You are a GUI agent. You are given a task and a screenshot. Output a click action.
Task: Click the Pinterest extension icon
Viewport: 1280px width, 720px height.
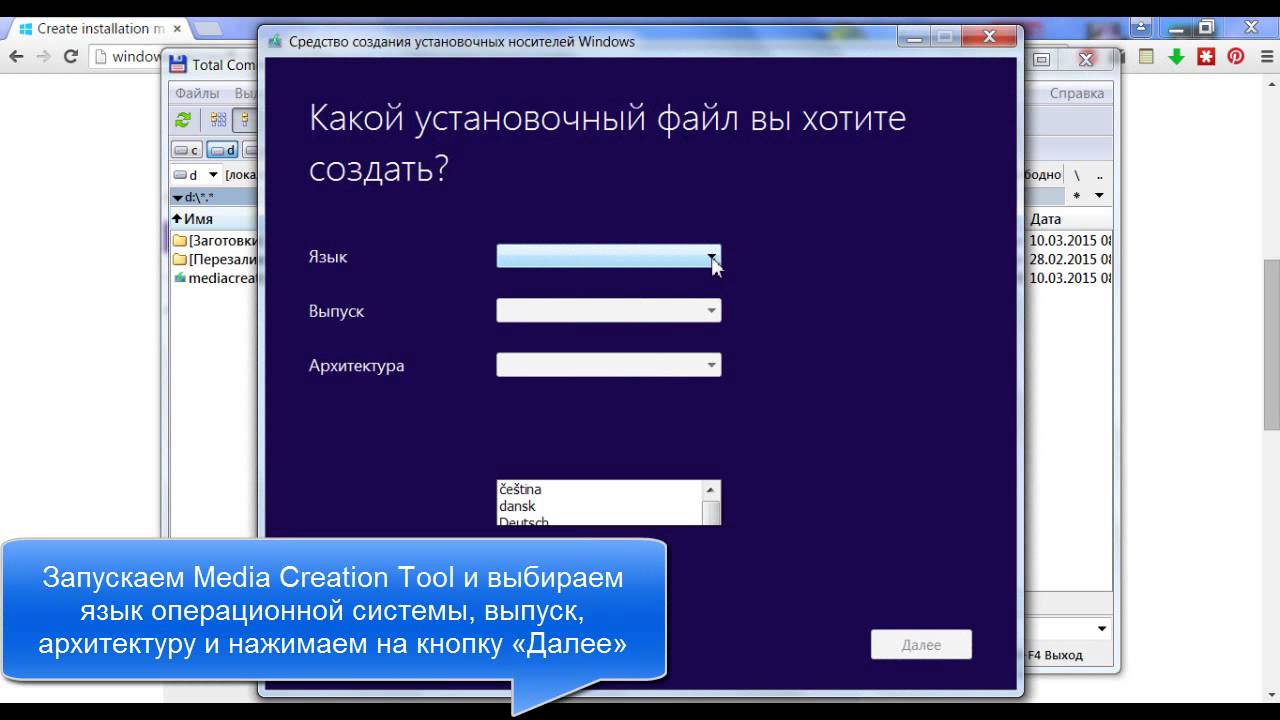(1236, 57)
